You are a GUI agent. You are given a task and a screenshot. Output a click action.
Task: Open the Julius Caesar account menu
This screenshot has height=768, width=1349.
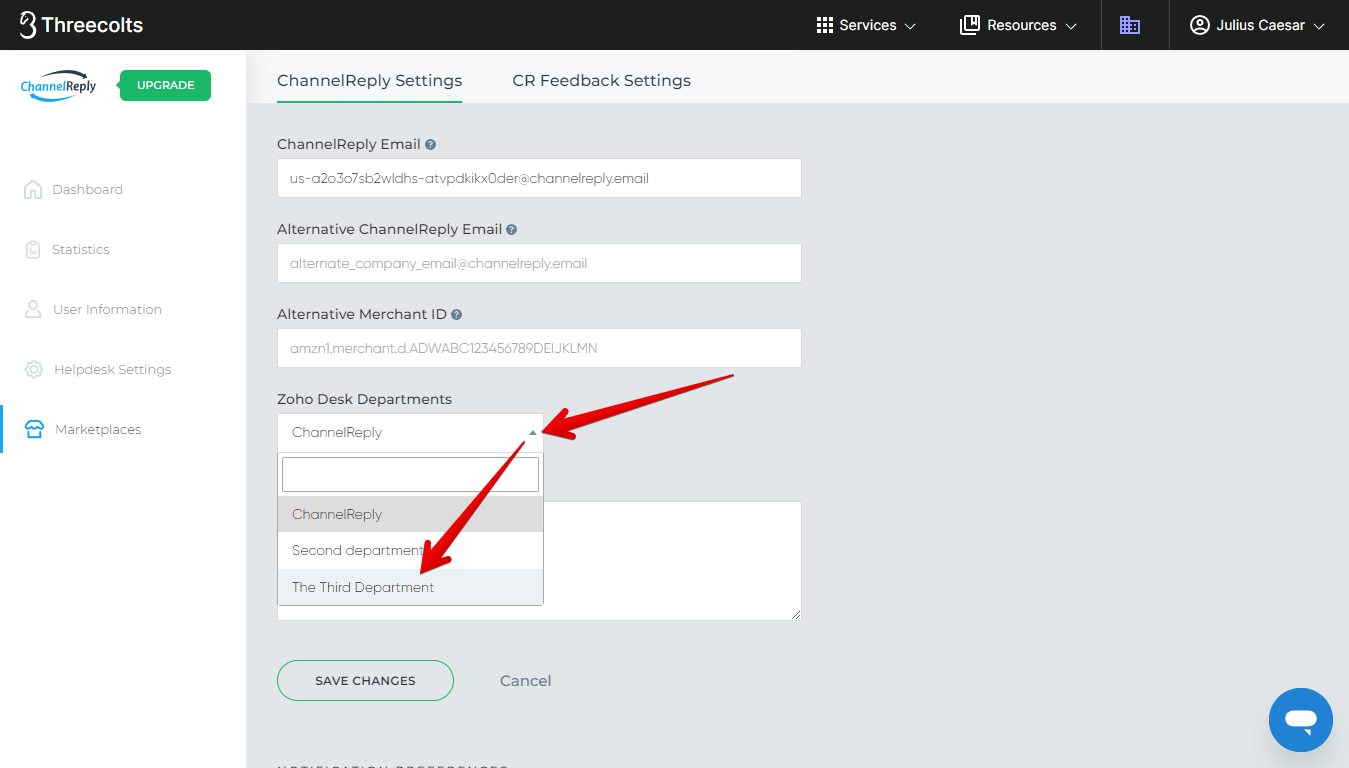pyautogui.click(x=1257, y=25)
